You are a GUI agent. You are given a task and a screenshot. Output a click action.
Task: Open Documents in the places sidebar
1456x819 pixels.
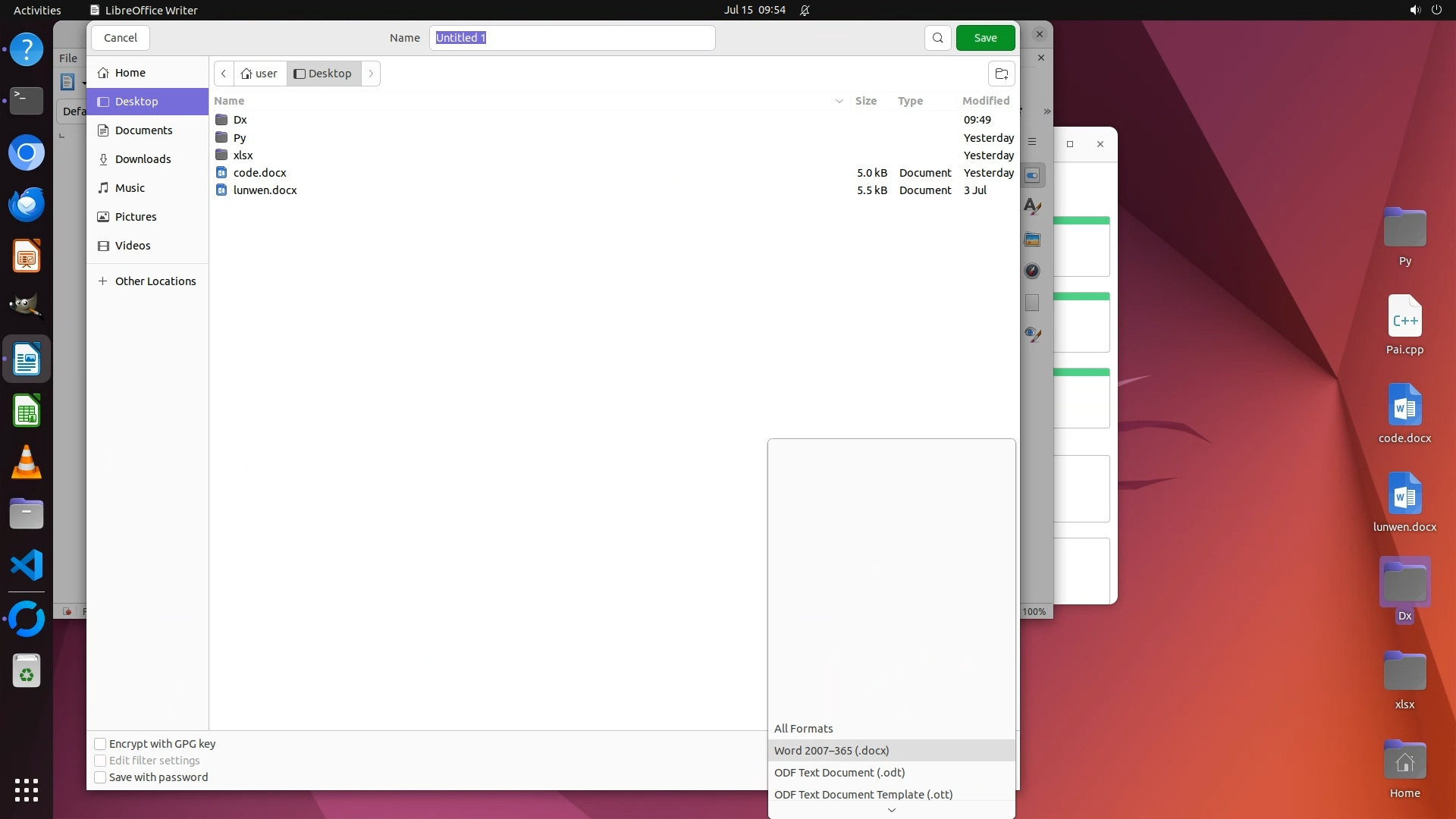point(143,130)
